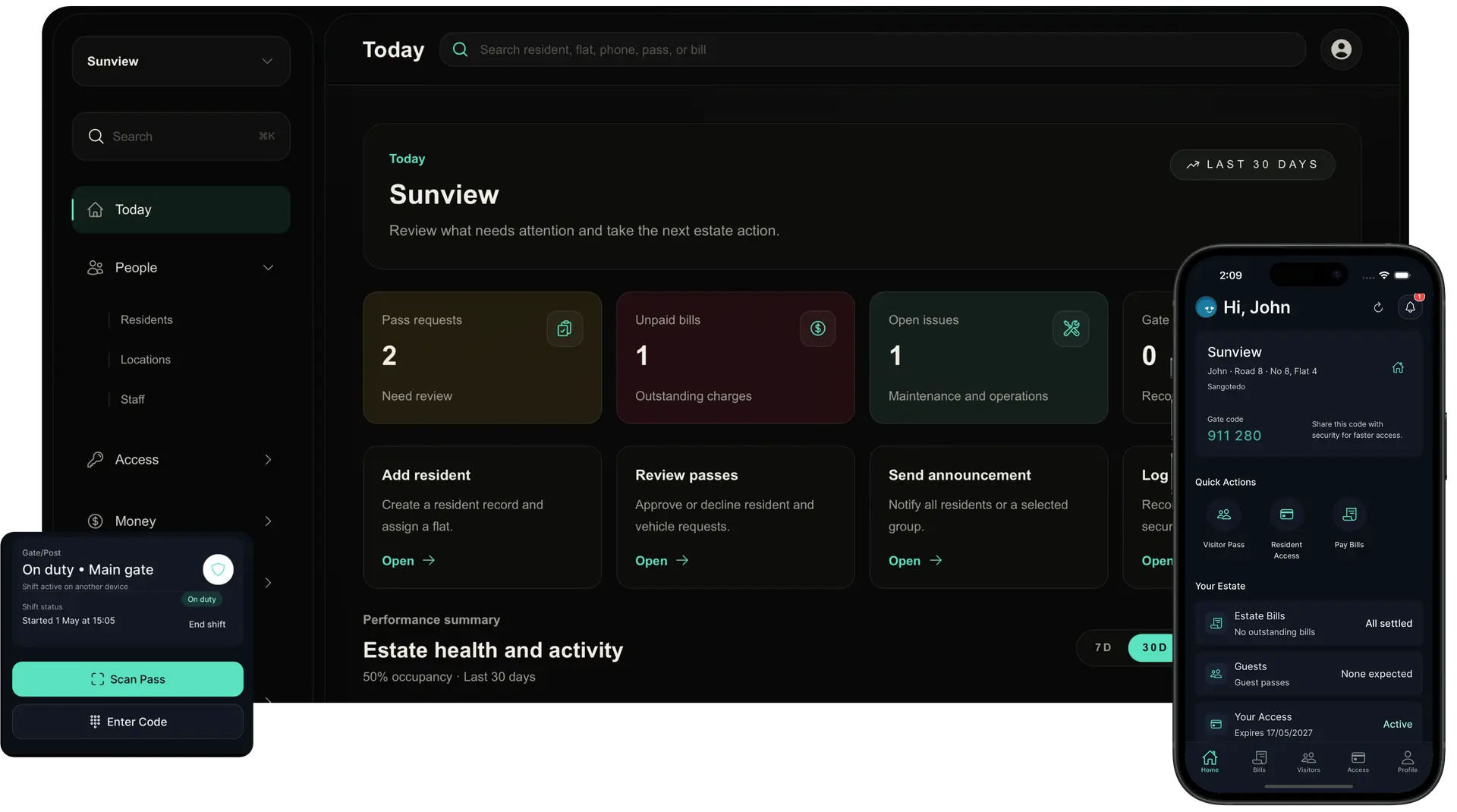Open the Unpaid bills card
This screenshot has height=812, width=1457.
[x=735, y=357]
